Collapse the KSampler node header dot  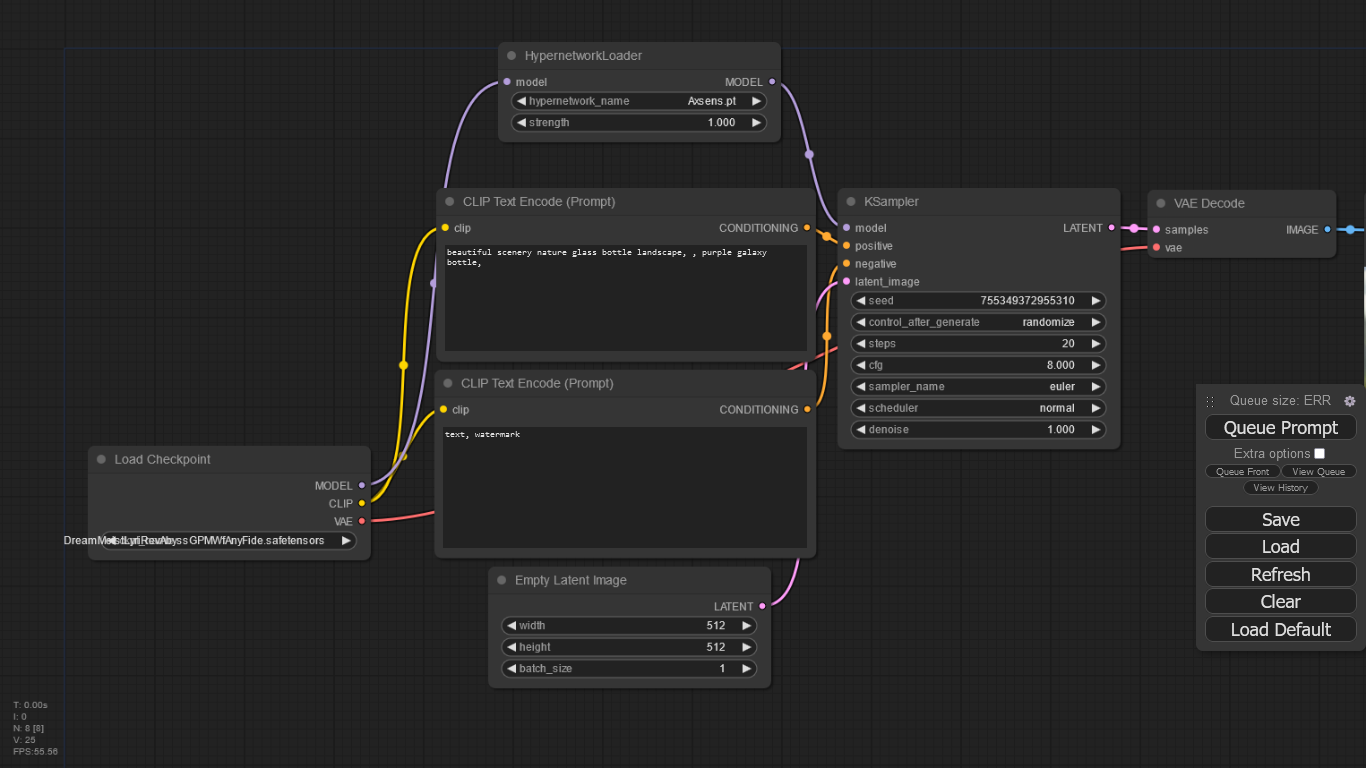(849, 201)
